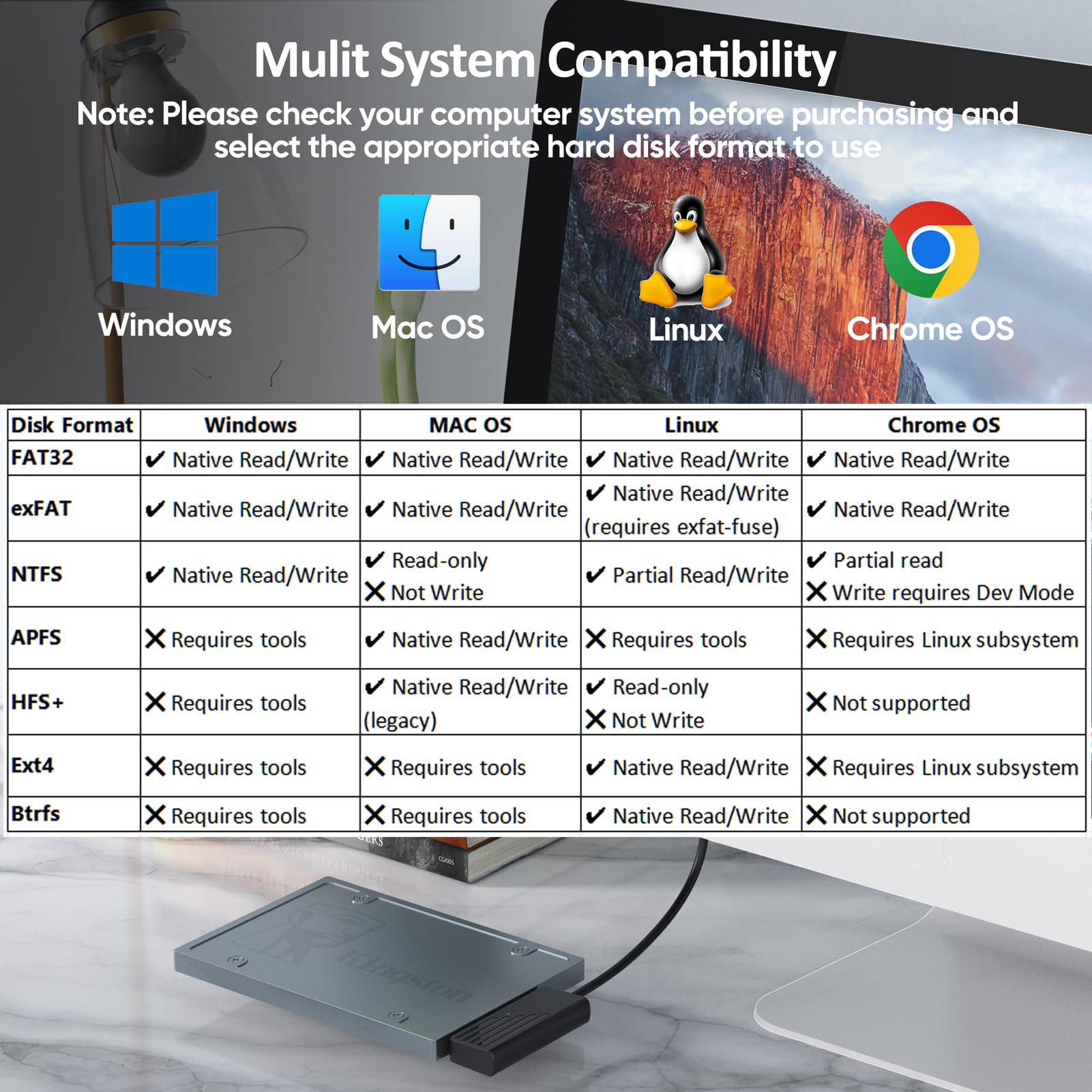Click the Windows column header in the table
This screenshot has height=1092, width=1092.
[251, 425]
